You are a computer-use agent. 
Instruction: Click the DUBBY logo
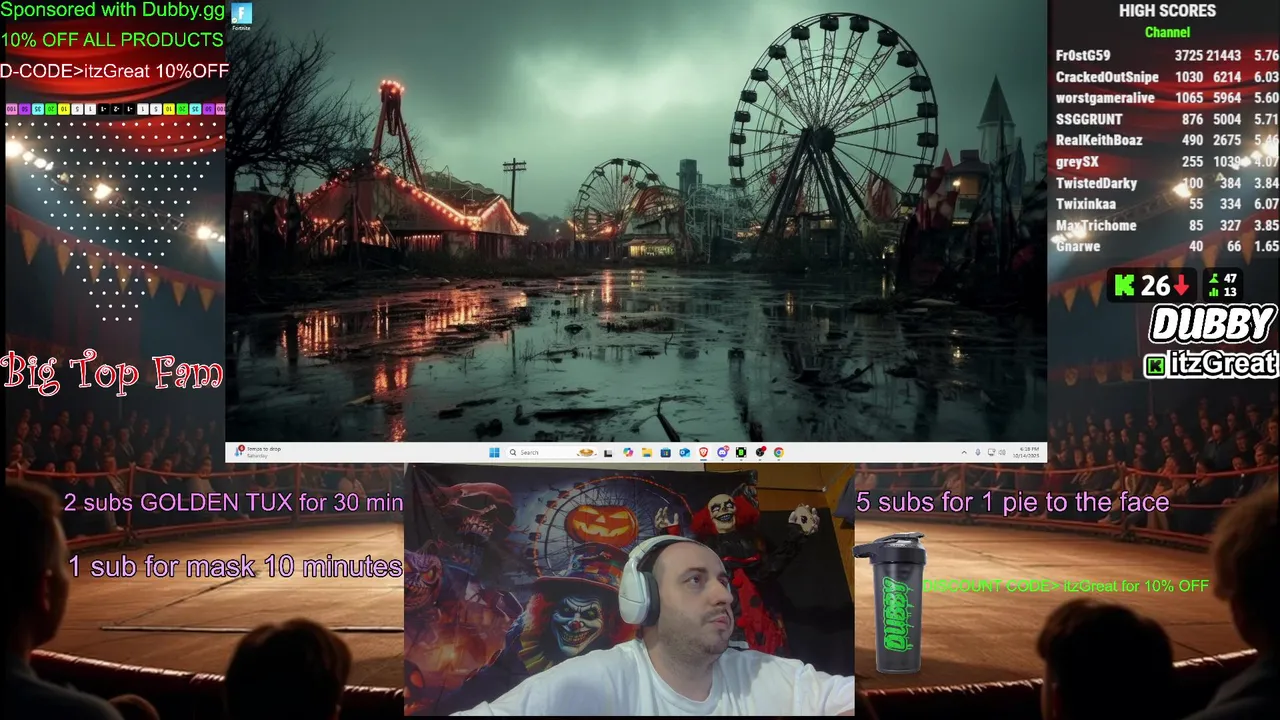[x=1213, y=325]
